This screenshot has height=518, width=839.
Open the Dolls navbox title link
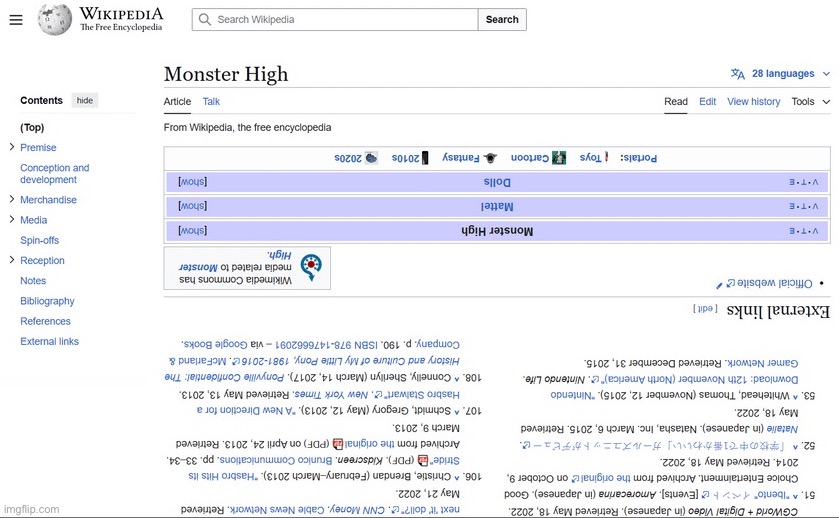click(x=497, y=182)
